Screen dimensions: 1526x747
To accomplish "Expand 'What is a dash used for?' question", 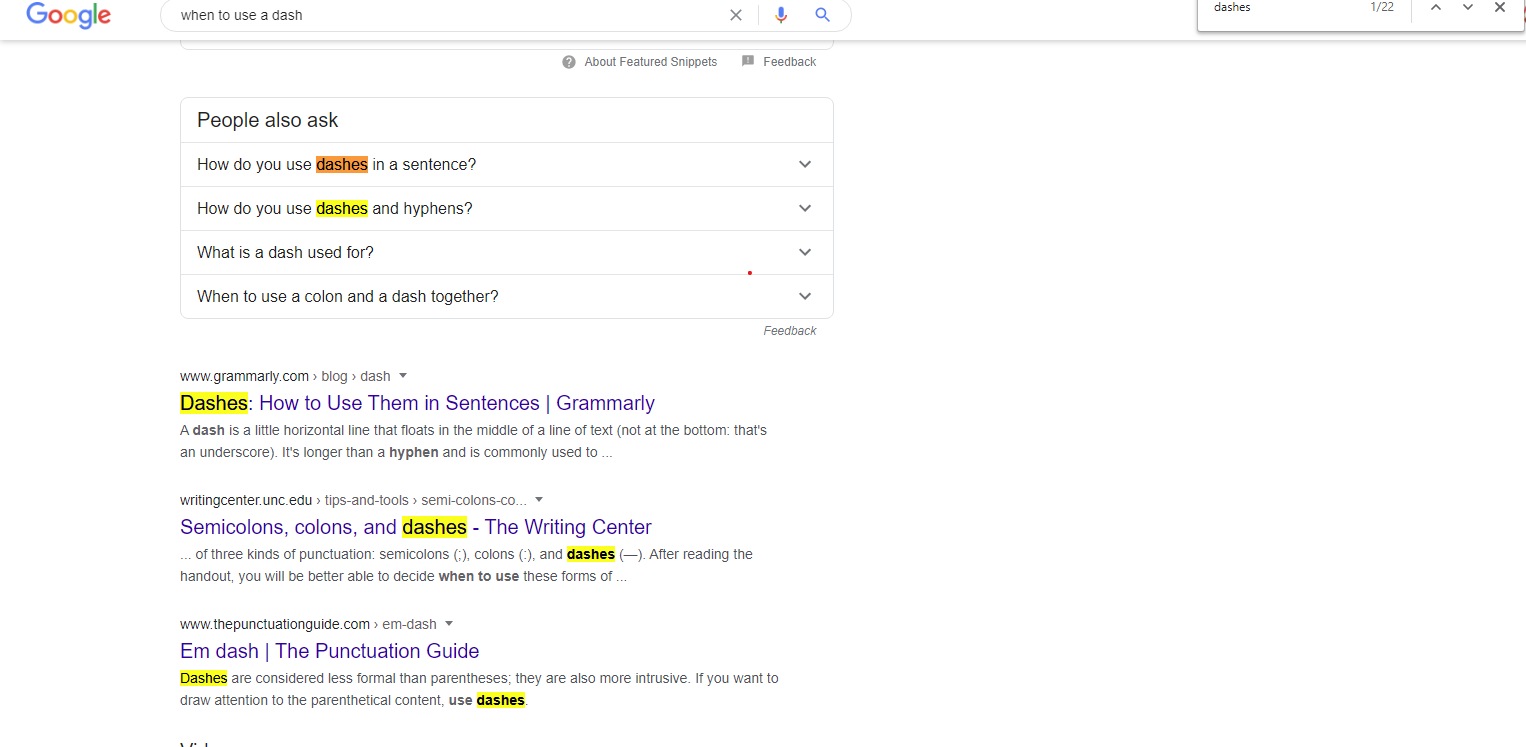I will (x=506, y=252).
